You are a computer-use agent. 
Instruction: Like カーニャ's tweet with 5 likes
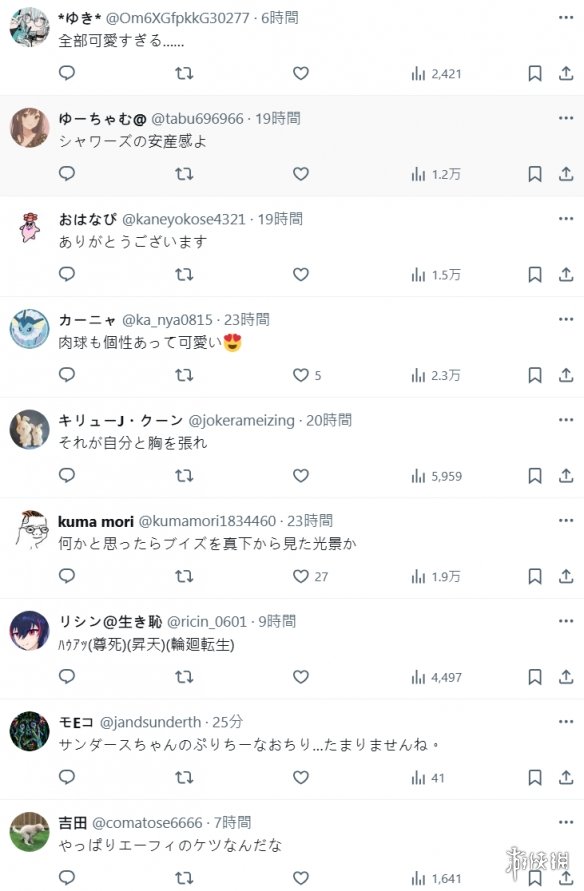300,375
